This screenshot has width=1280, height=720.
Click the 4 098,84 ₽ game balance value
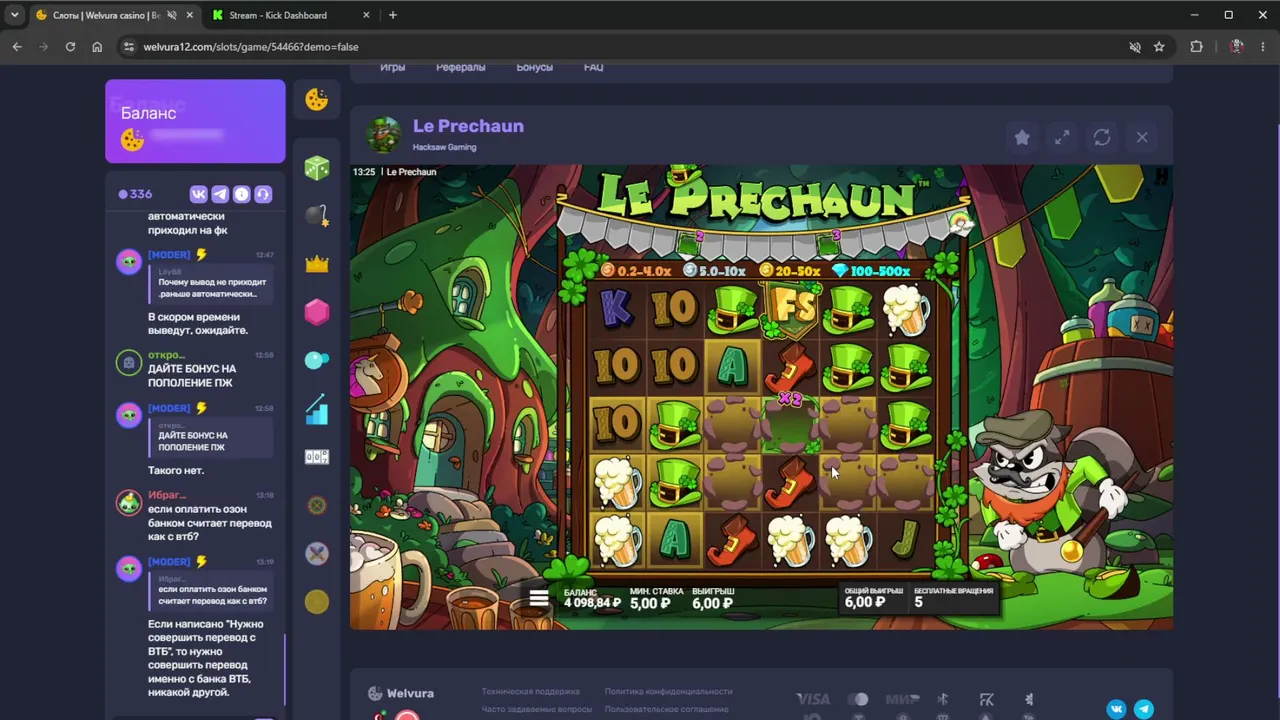(x=592, y=604)
